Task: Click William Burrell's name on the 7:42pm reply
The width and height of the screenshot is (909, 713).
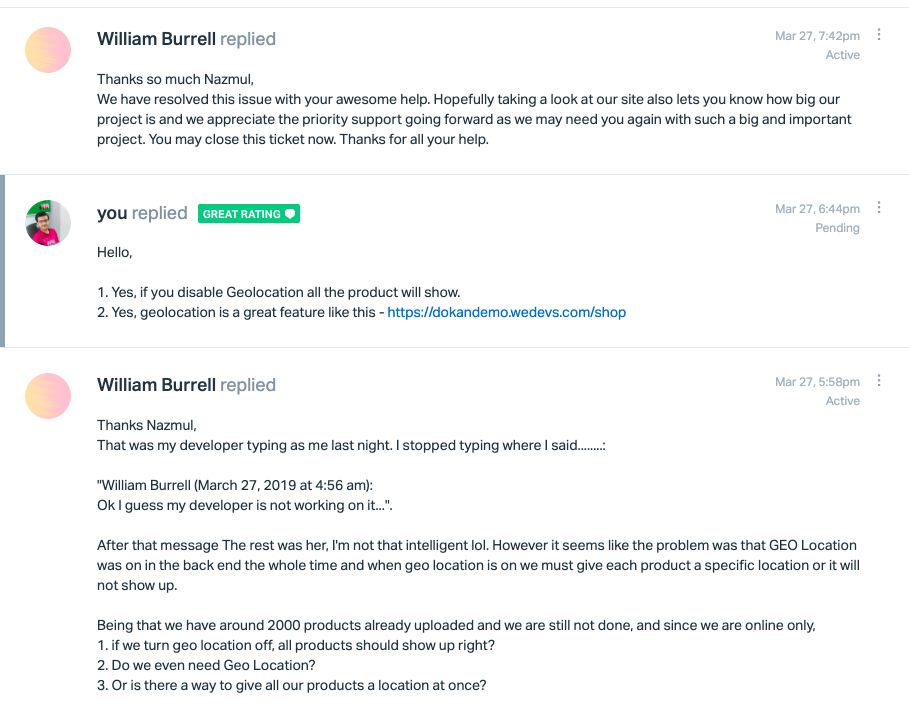Action: point(156,39)
